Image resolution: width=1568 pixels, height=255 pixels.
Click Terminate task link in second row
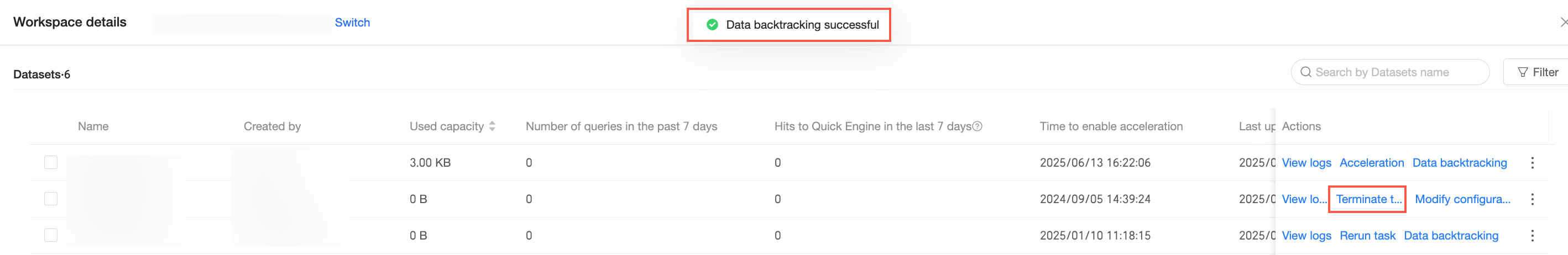click(x=1368, y=199)
